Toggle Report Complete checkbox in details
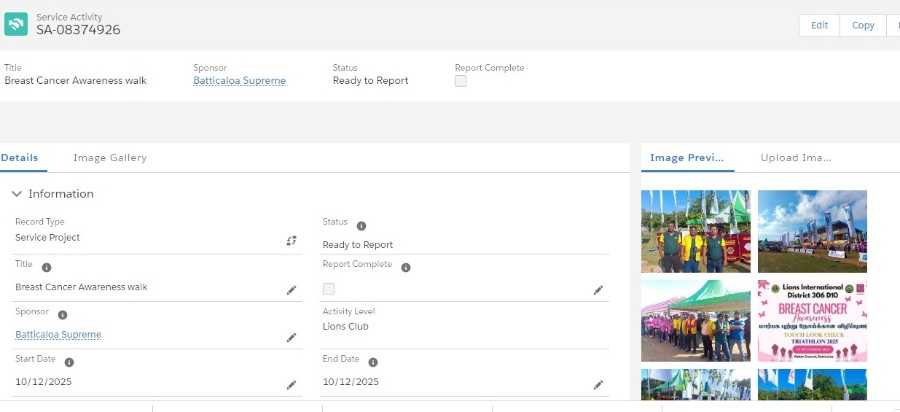900x412 pixels. [x=329, y=289]
